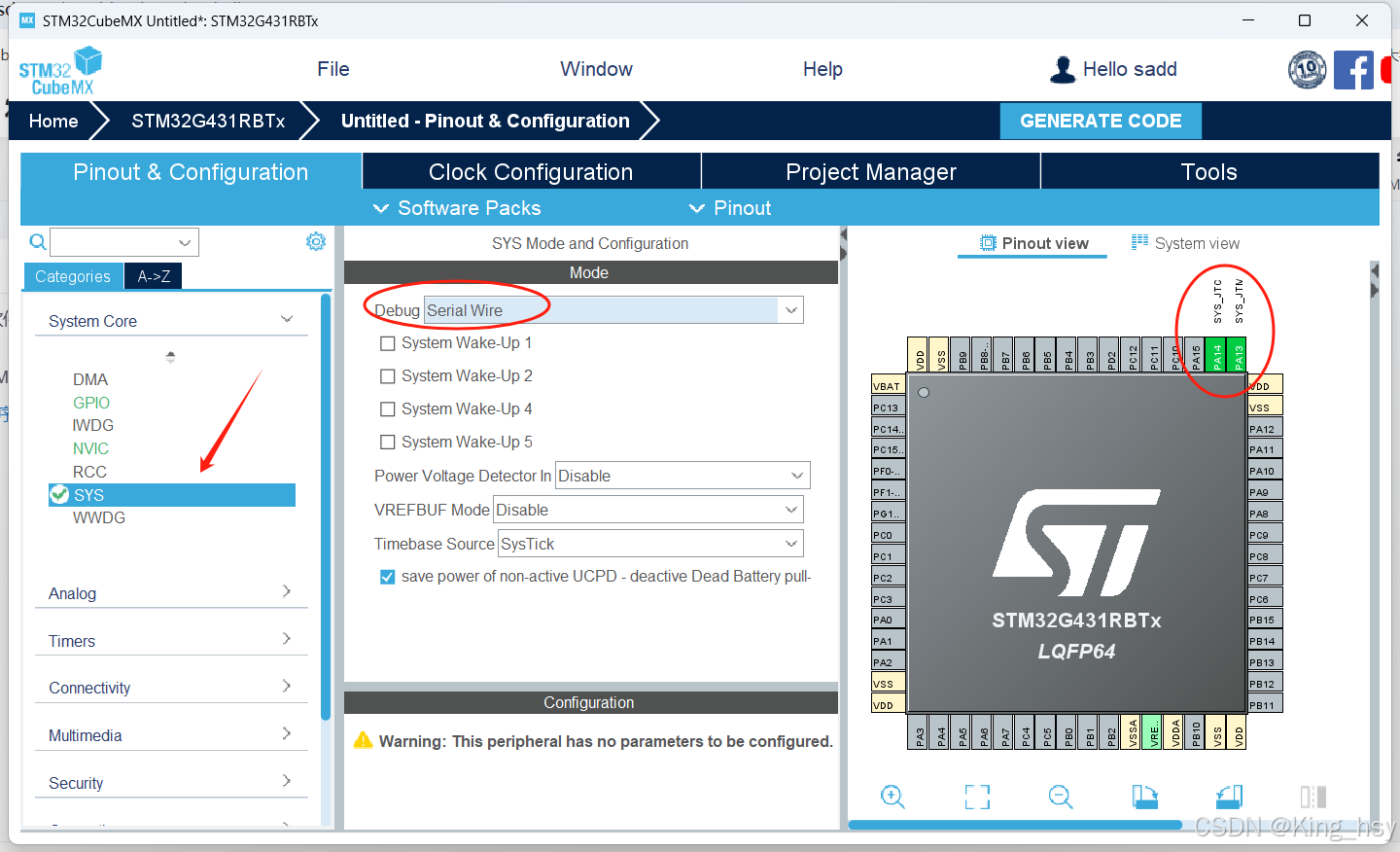Zoom out of the chip pinout
Screen dimensions: 1400x852
[x=1061, y=798]
